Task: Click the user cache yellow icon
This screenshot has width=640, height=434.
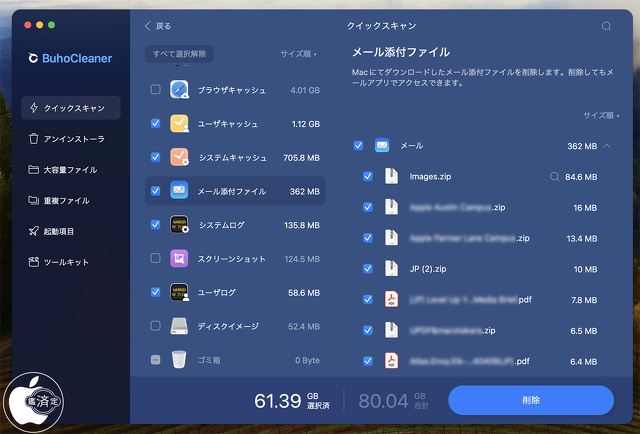Action: [x=179, y=123]
